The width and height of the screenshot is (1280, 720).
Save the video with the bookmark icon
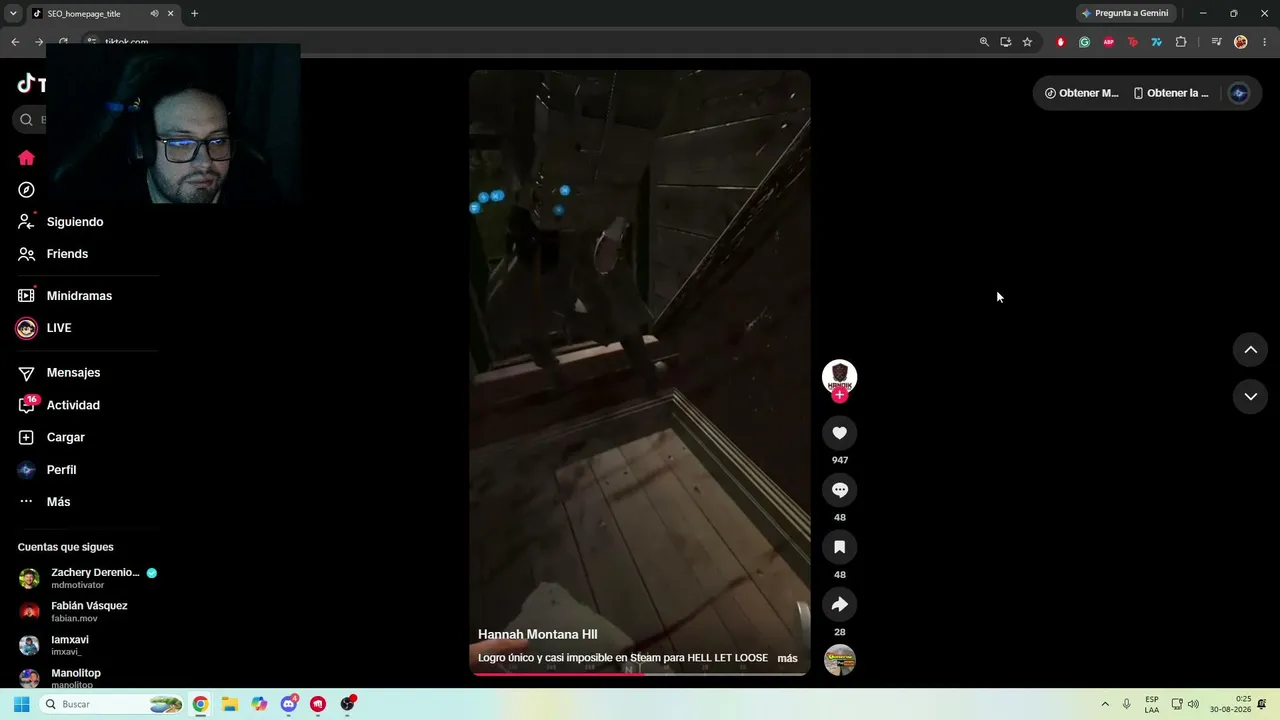840,547
